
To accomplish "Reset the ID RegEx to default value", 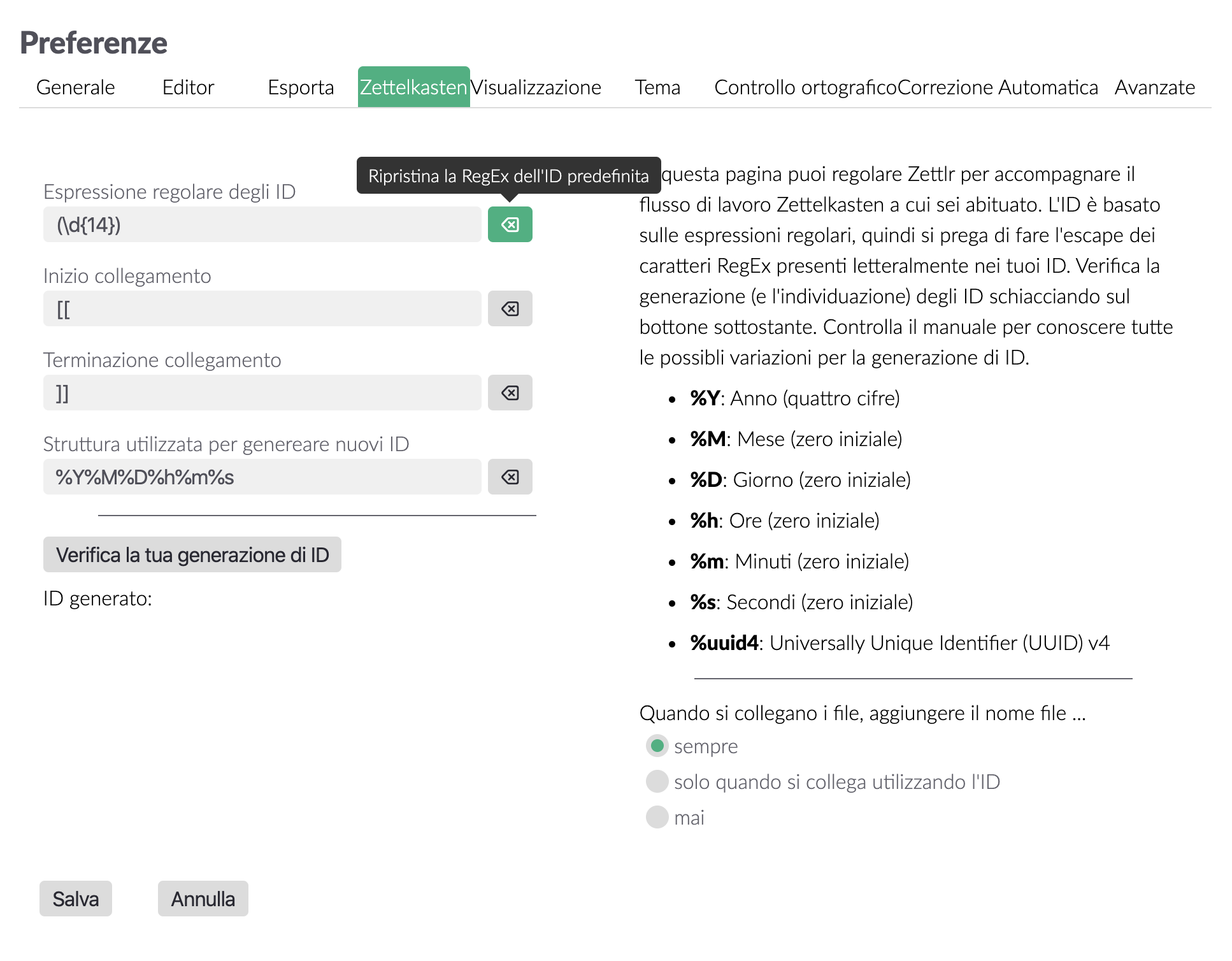I will 510,224.
